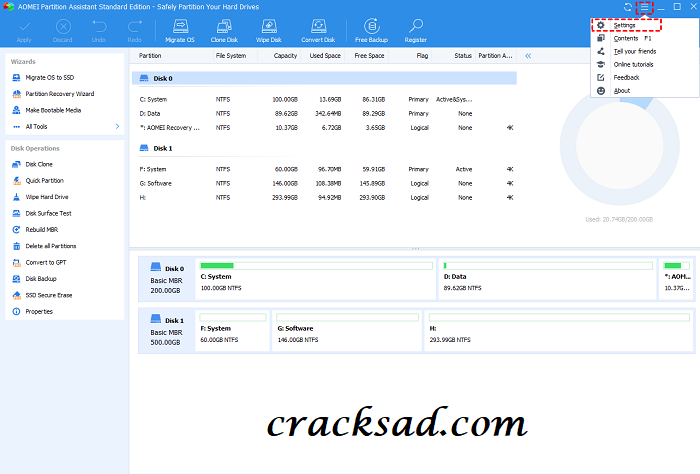Select Tell your friends menu entry
Viewport: 700px width, 474px height.
point(645,51)
